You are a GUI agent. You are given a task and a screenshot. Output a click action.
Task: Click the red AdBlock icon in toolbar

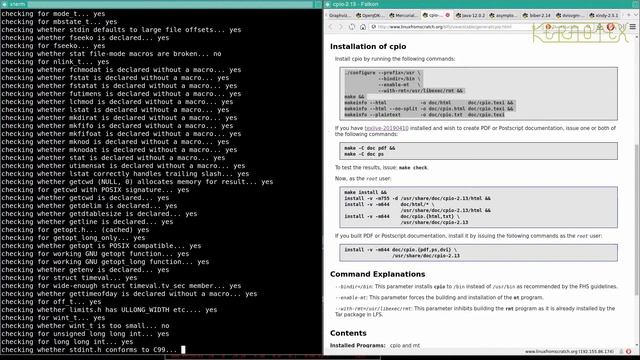click(611, 27)
